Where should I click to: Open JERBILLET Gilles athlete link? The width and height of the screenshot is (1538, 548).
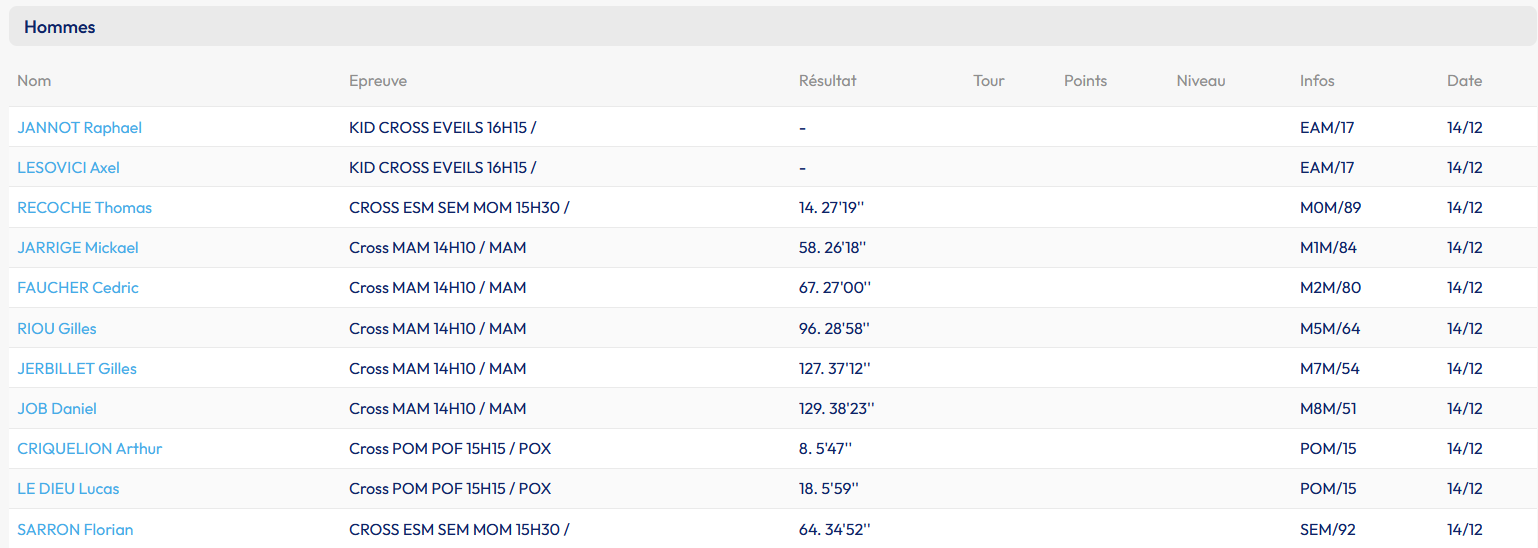pos(77,369)
